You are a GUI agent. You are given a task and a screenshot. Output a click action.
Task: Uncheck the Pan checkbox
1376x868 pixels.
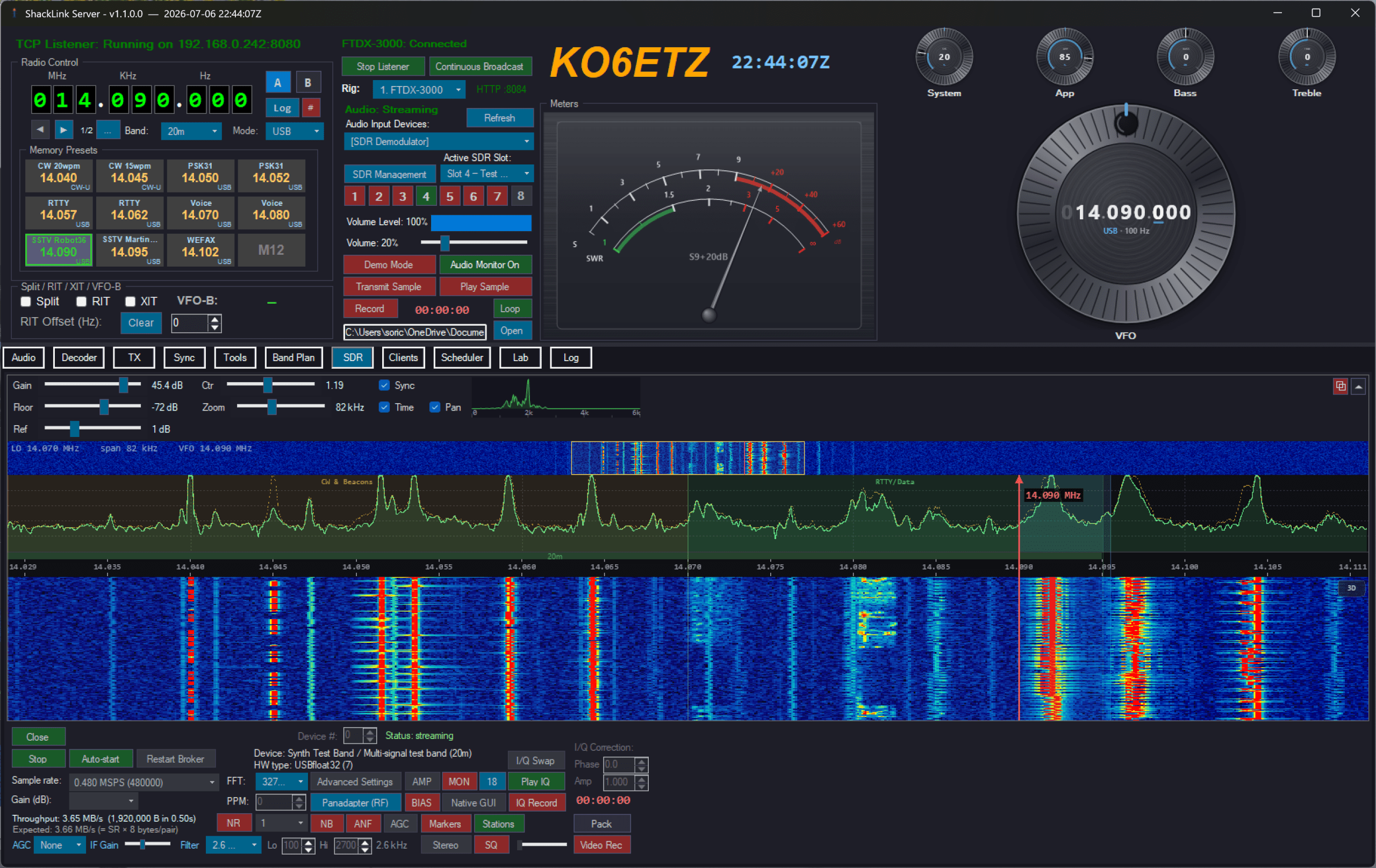434,407
